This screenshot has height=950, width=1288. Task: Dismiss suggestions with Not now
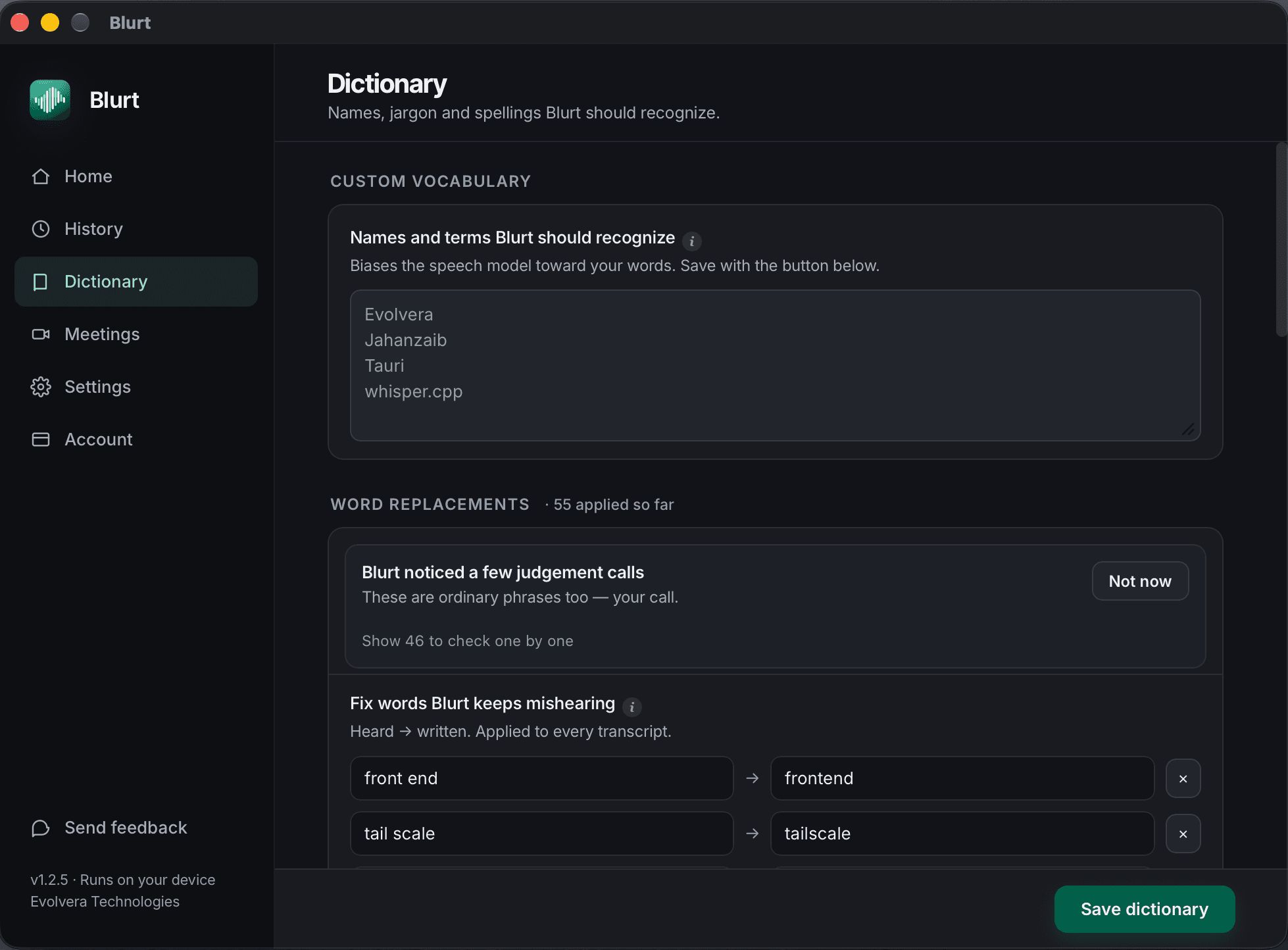pyautogui.click(x=1140, y=581)
